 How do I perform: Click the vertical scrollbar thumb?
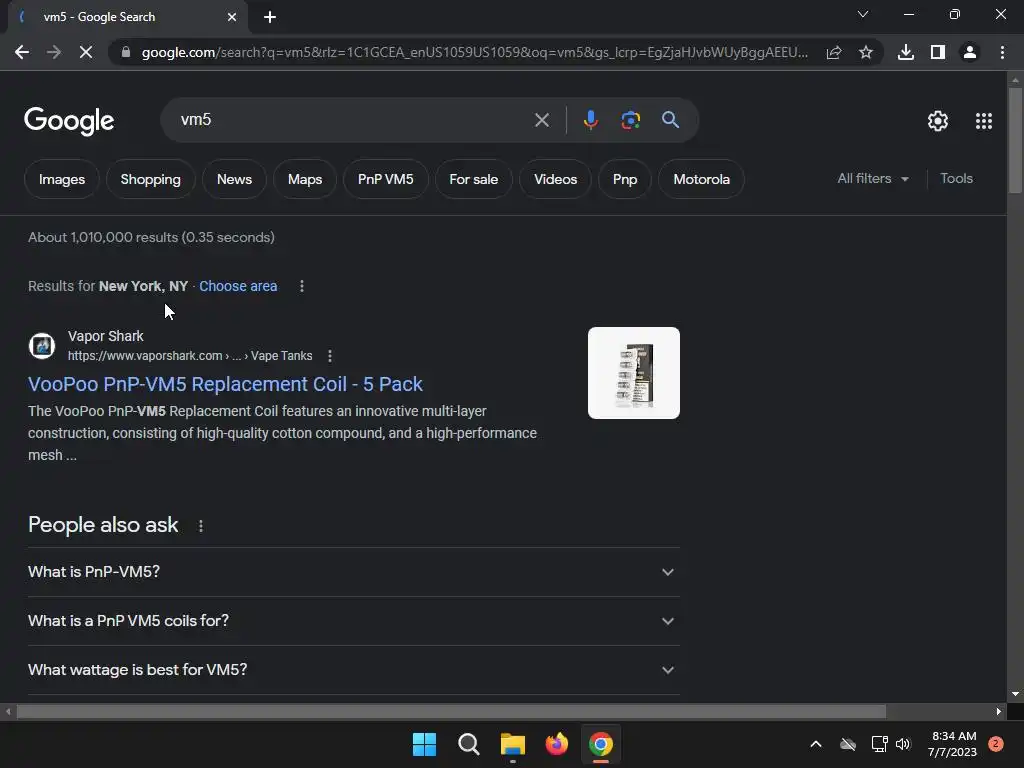point(1015,140)
